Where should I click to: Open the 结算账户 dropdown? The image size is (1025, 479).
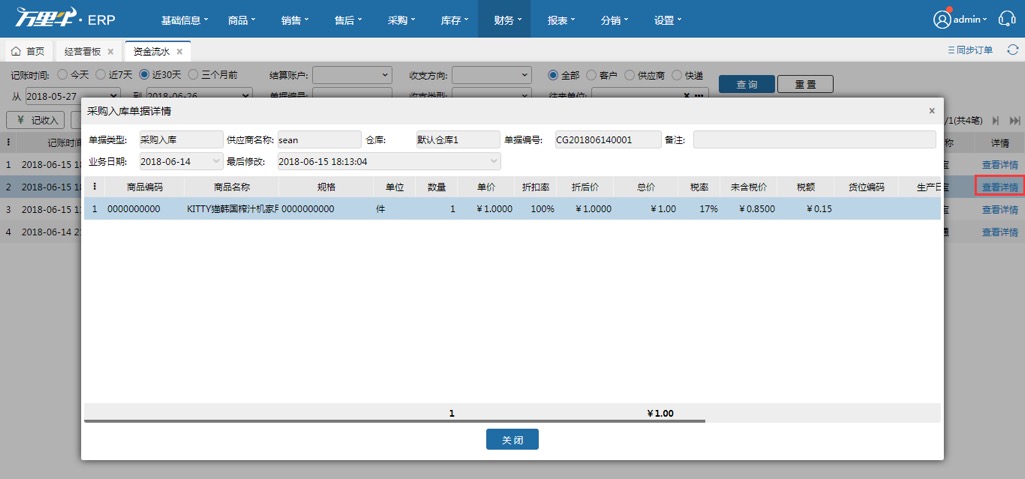[352, 75]
